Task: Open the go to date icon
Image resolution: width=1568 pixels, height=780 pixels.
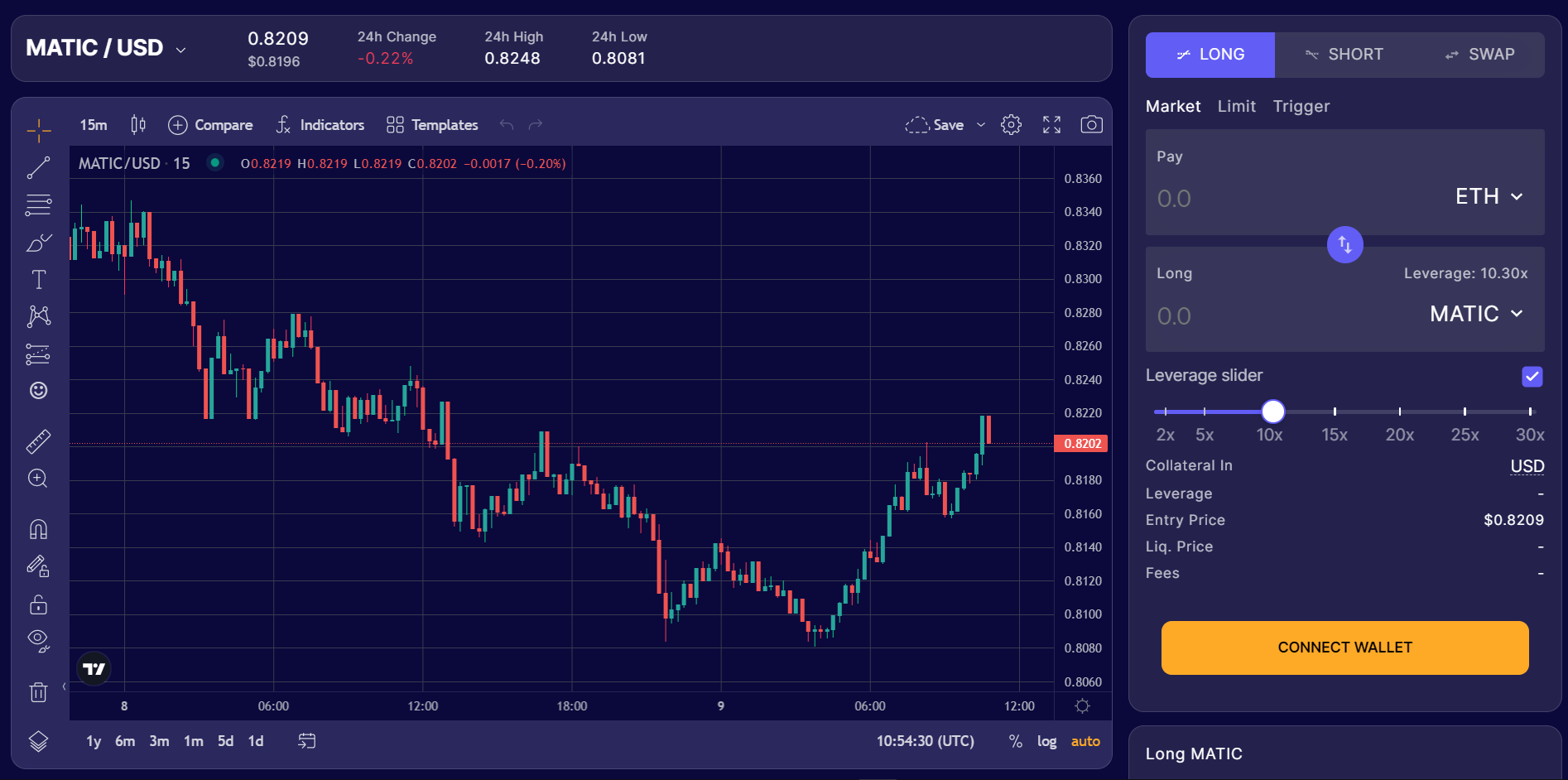Action: pos(306,741)
